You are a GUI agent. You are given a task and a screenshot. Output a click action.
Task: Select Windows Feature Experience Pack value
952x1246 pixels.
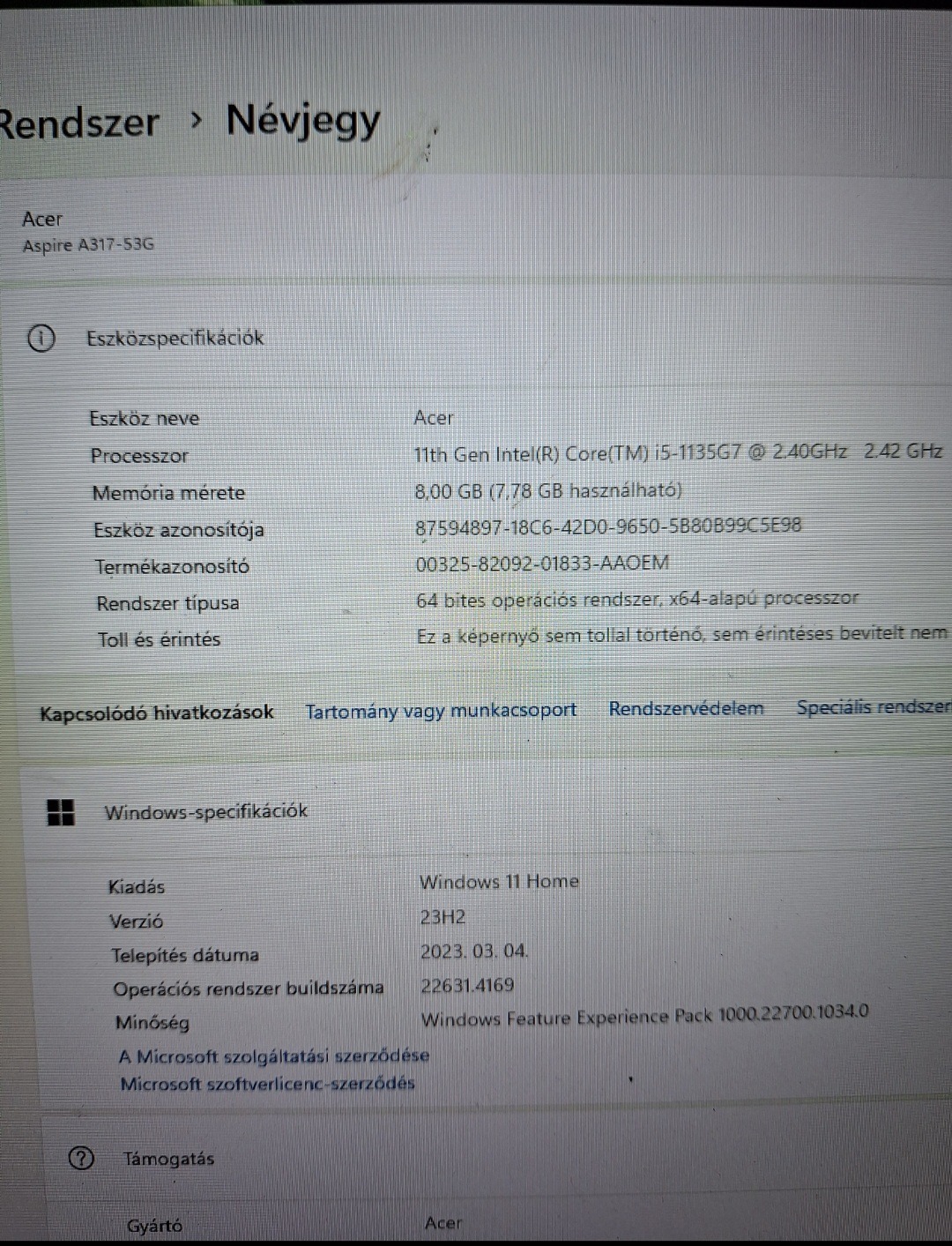644,1015
